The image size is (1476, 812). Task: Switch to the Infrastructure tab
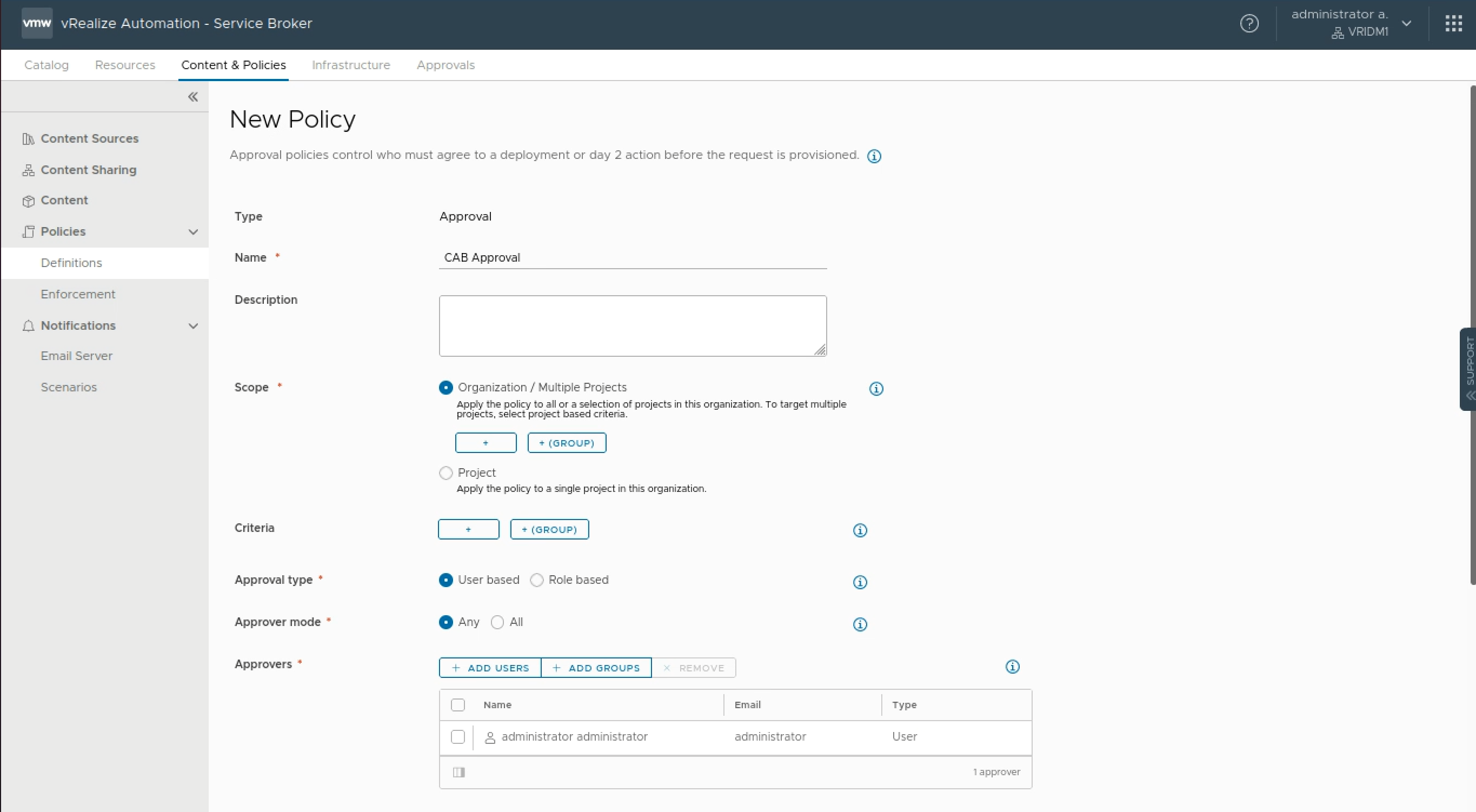pyautogui.click(x=351, y=65)
